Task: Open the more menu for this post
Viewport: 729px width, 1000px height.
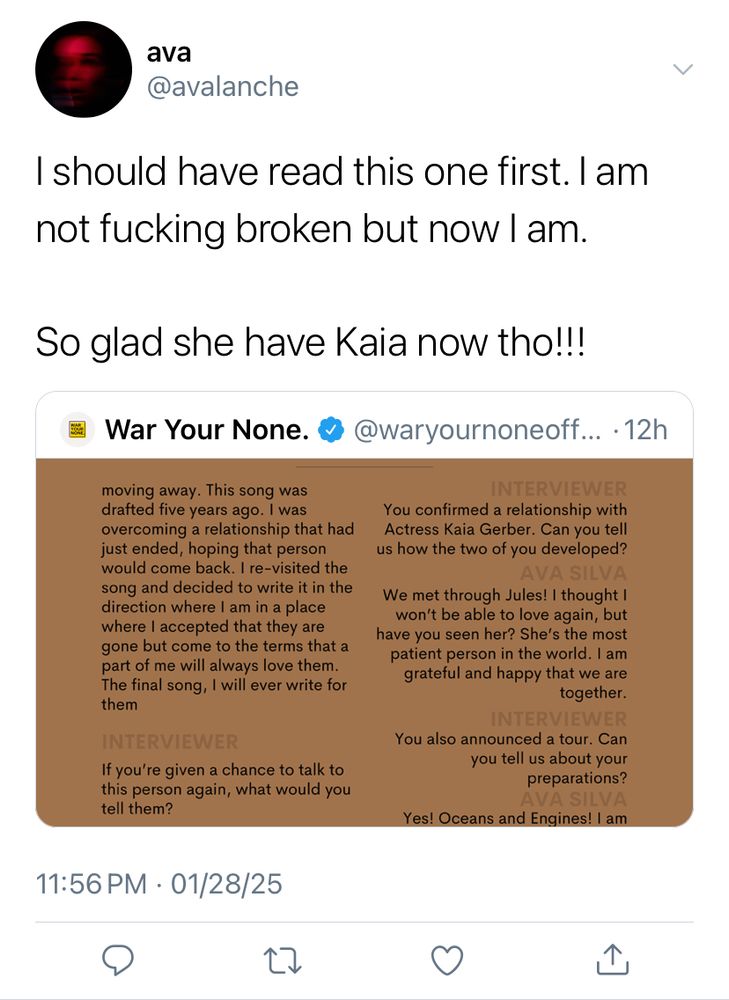Action: pos(682,70)
